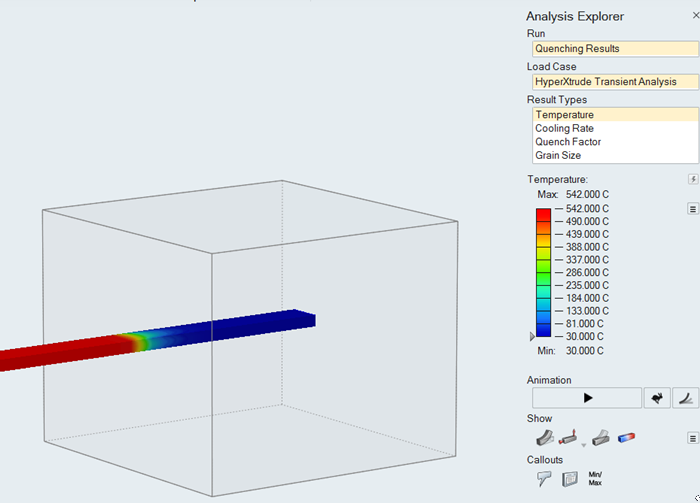Select Cooling Rate result type
The height and width of the screenshot is (503, 700).
[564, 128]
